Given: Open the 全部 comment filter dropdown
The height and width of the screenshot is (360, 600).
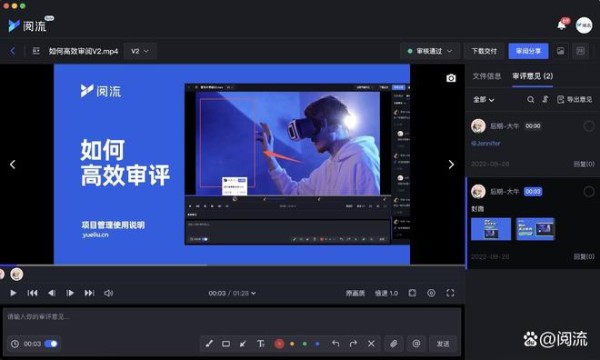Looking at the screenshot, I should click(484, 100).
